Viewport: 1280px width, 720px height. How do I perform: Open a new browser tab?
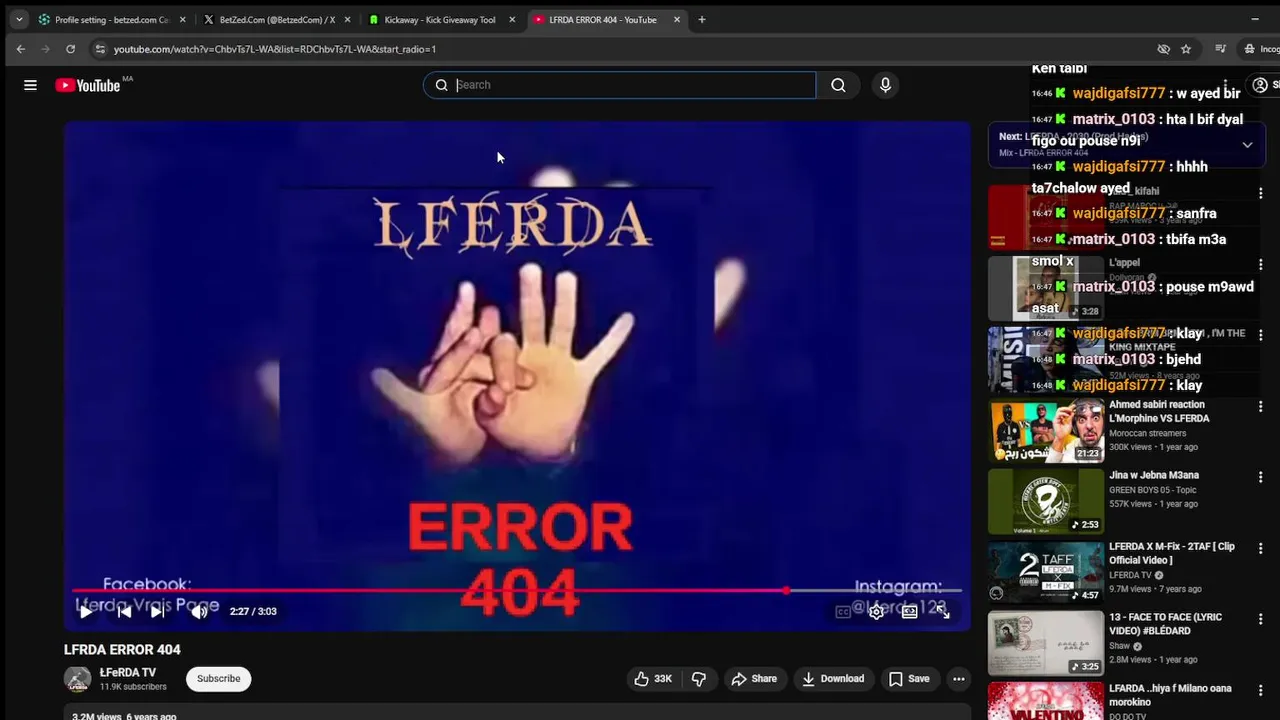pos(701,19)
